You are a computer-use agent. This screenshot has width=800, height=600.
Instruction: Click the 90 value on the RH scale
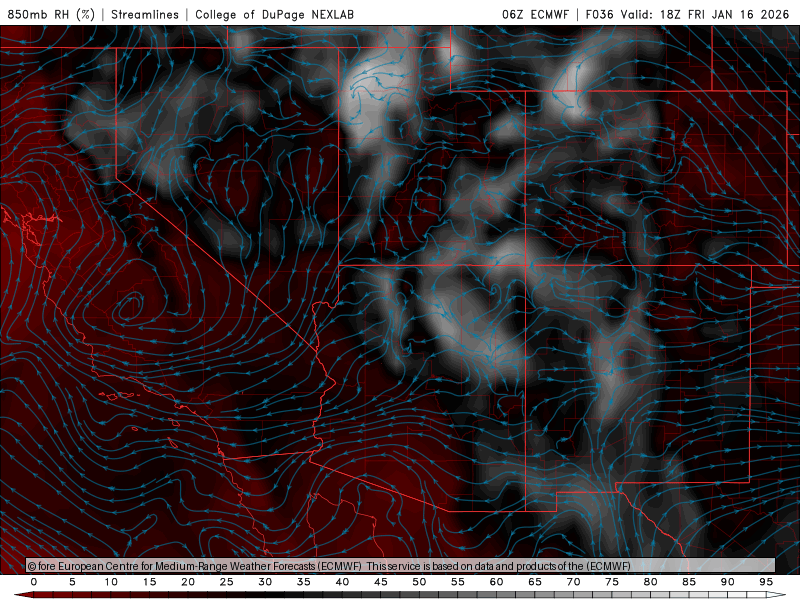(728, 582)
